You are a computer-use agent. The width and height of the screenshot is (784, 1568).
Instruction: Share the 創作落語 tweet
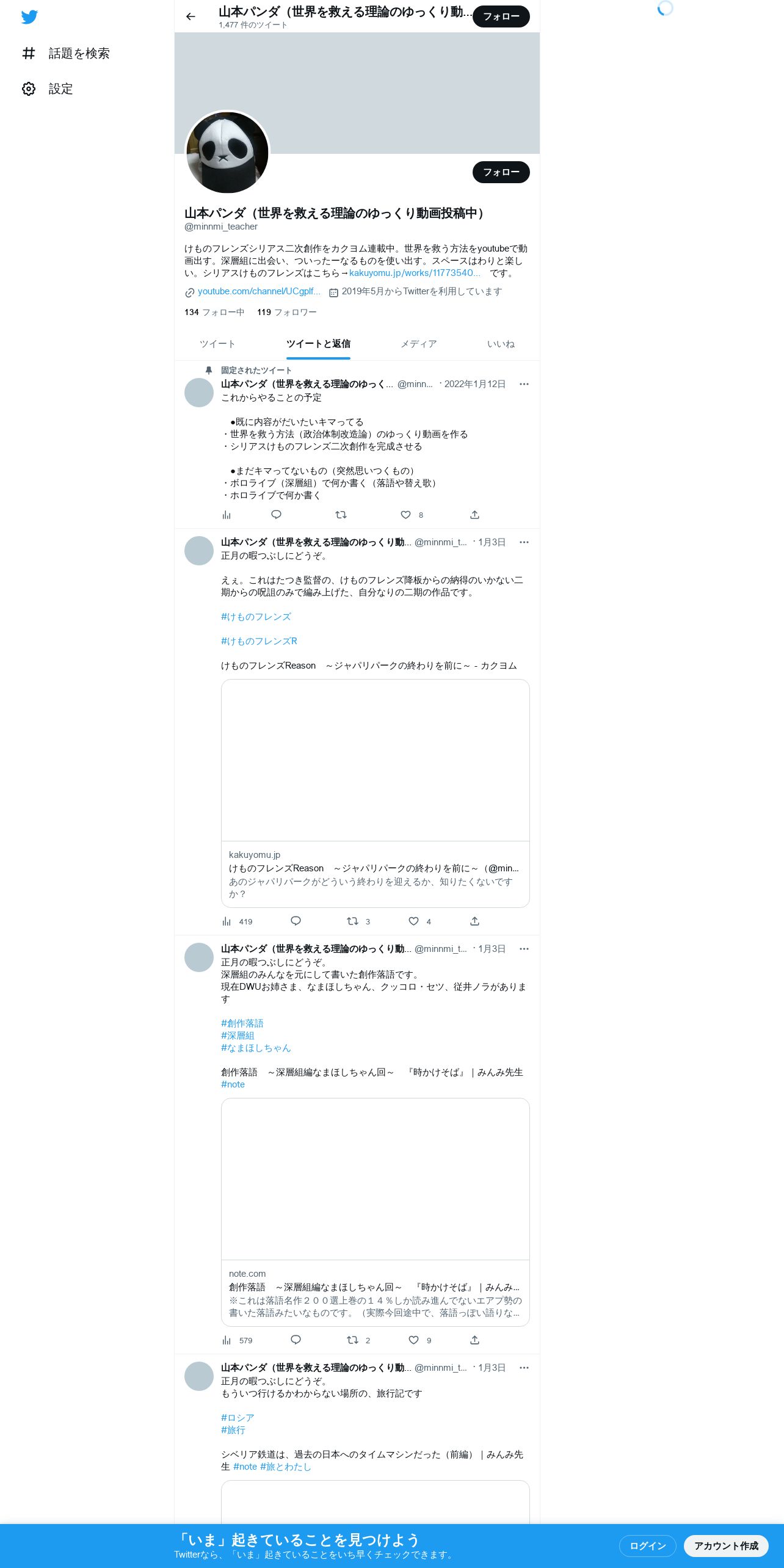tap(474, 1340)
